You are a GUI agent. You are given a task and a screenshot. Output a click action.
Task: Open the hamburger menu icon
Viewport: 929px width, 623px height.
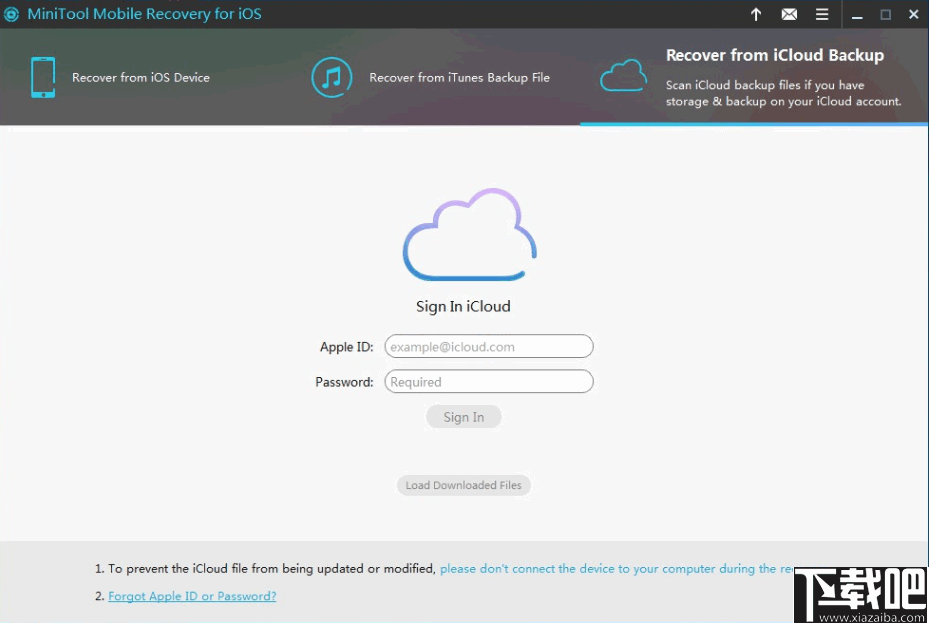822,14
